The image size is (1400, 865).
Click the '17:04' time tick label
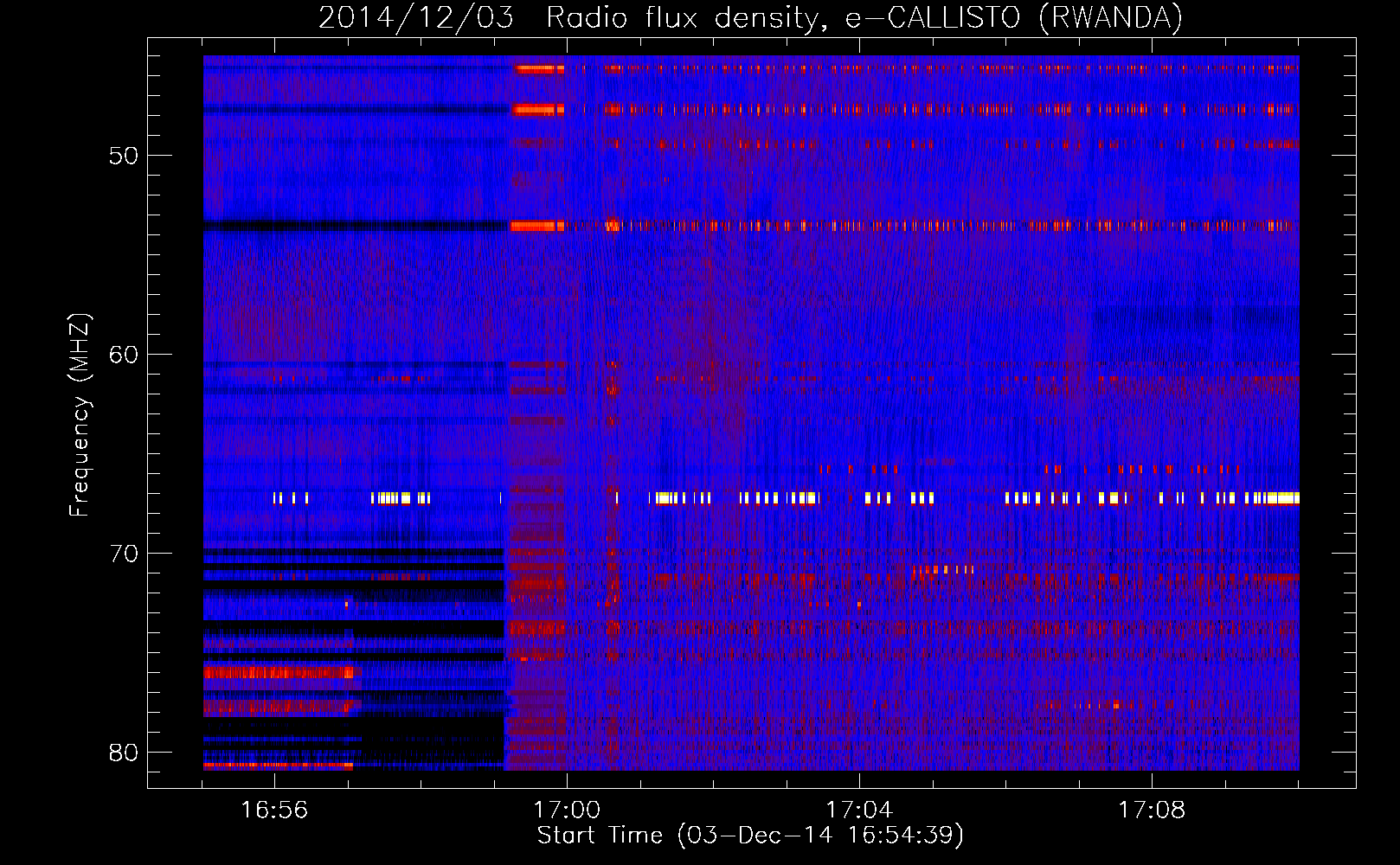[859, 811]
